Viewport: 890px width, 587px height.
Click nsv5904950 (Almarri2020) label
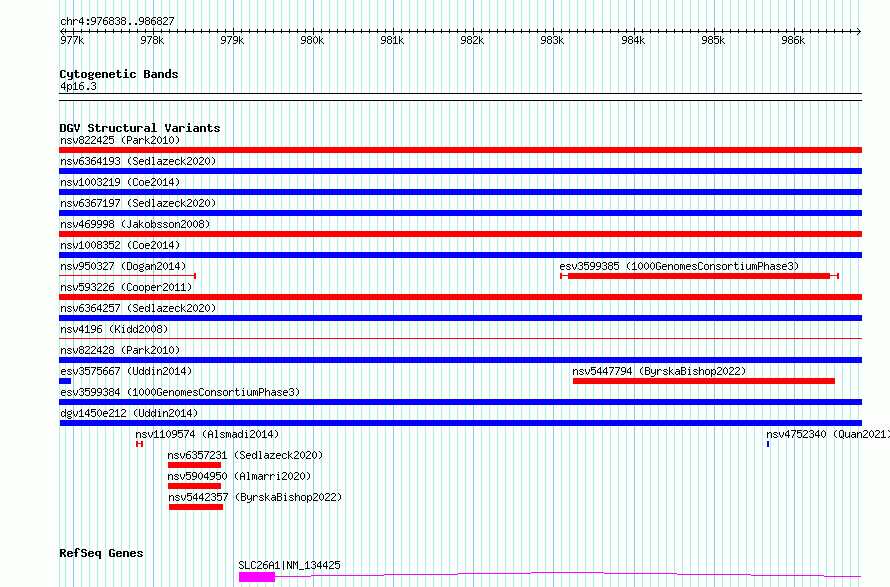(239, 476)
